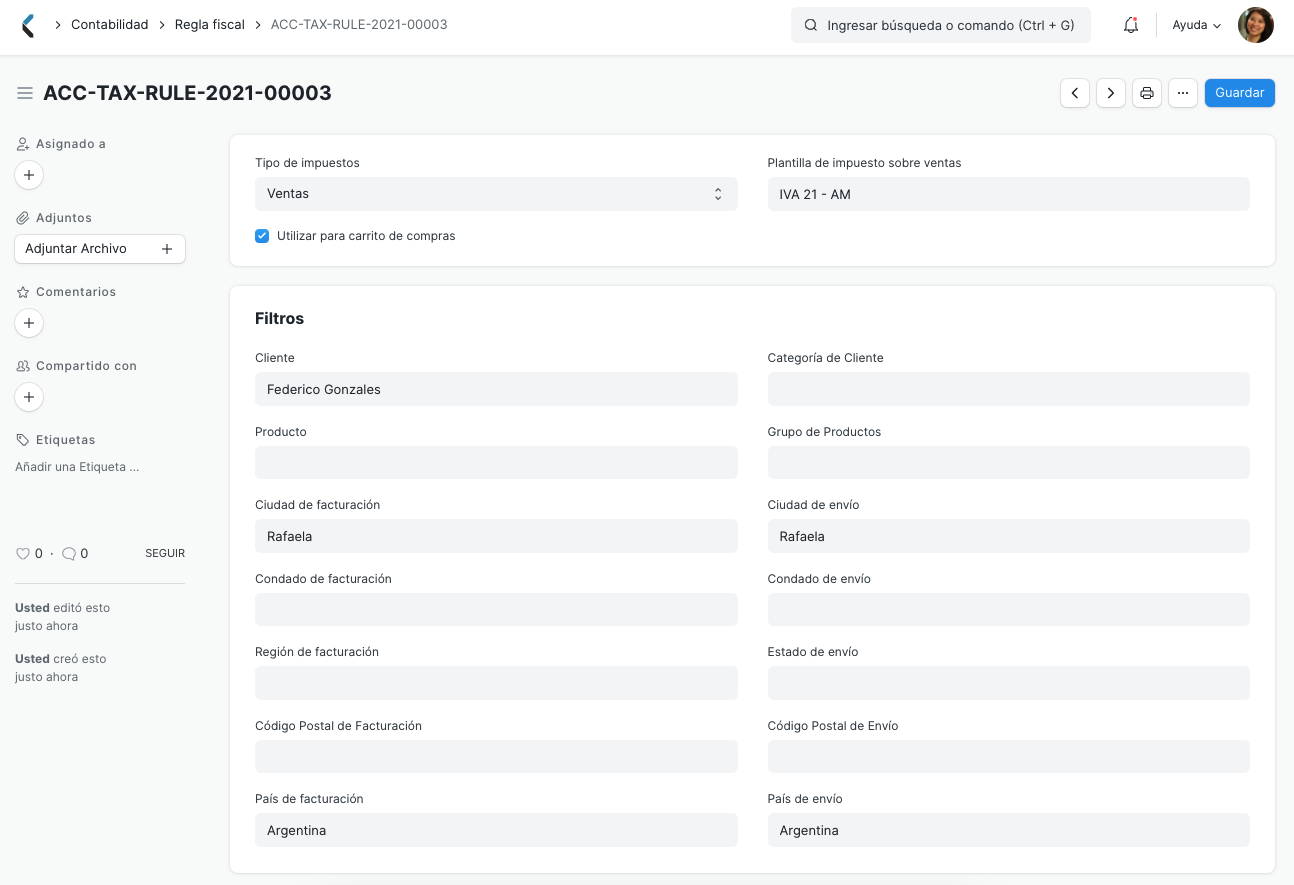
Task: Click Condado de facturación field
Action: (x=496, y=610)
